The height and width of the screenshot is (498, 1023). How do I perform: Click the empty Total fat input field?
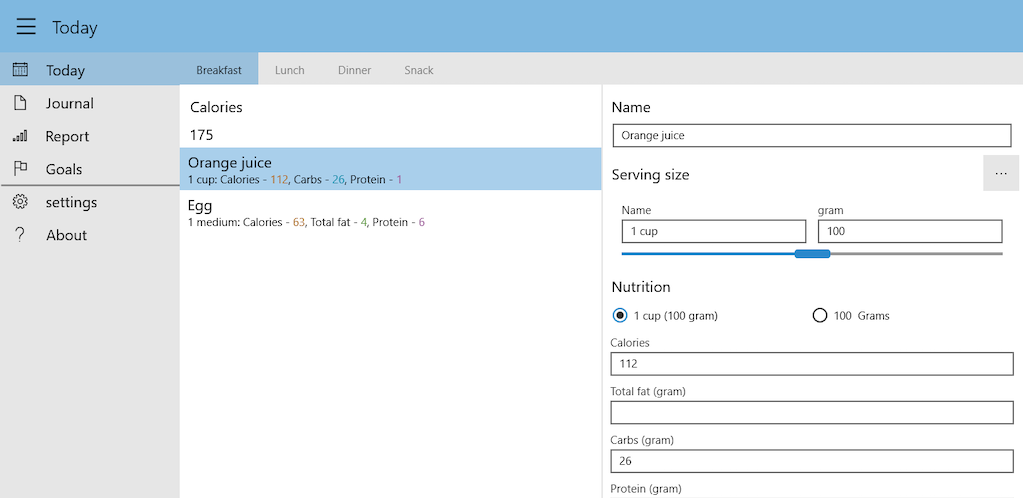pyautogui.click(x=811, y=412)
